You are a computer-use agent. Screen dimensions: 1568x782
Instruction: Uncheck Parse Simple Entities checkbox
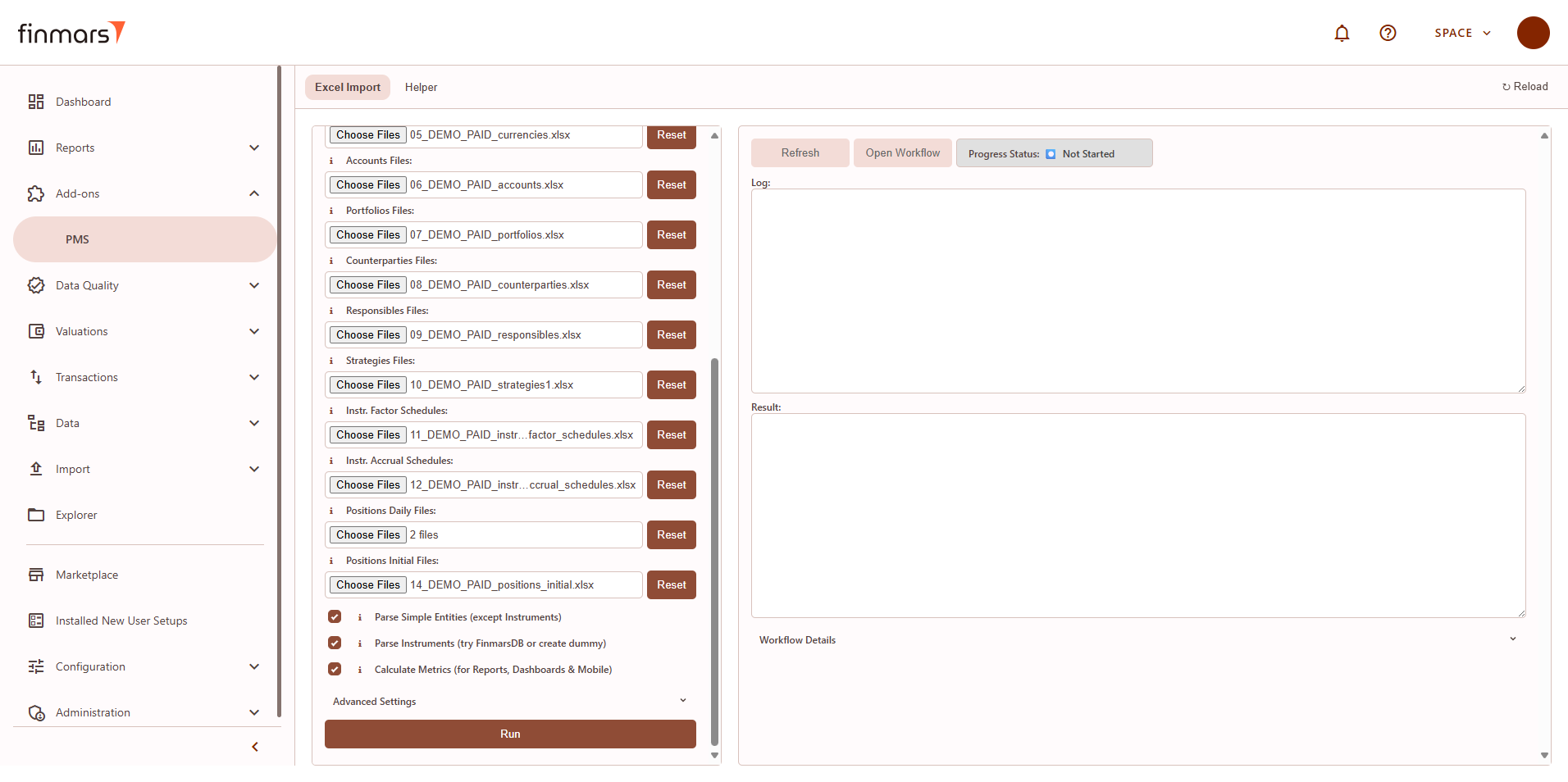point(335,616)
